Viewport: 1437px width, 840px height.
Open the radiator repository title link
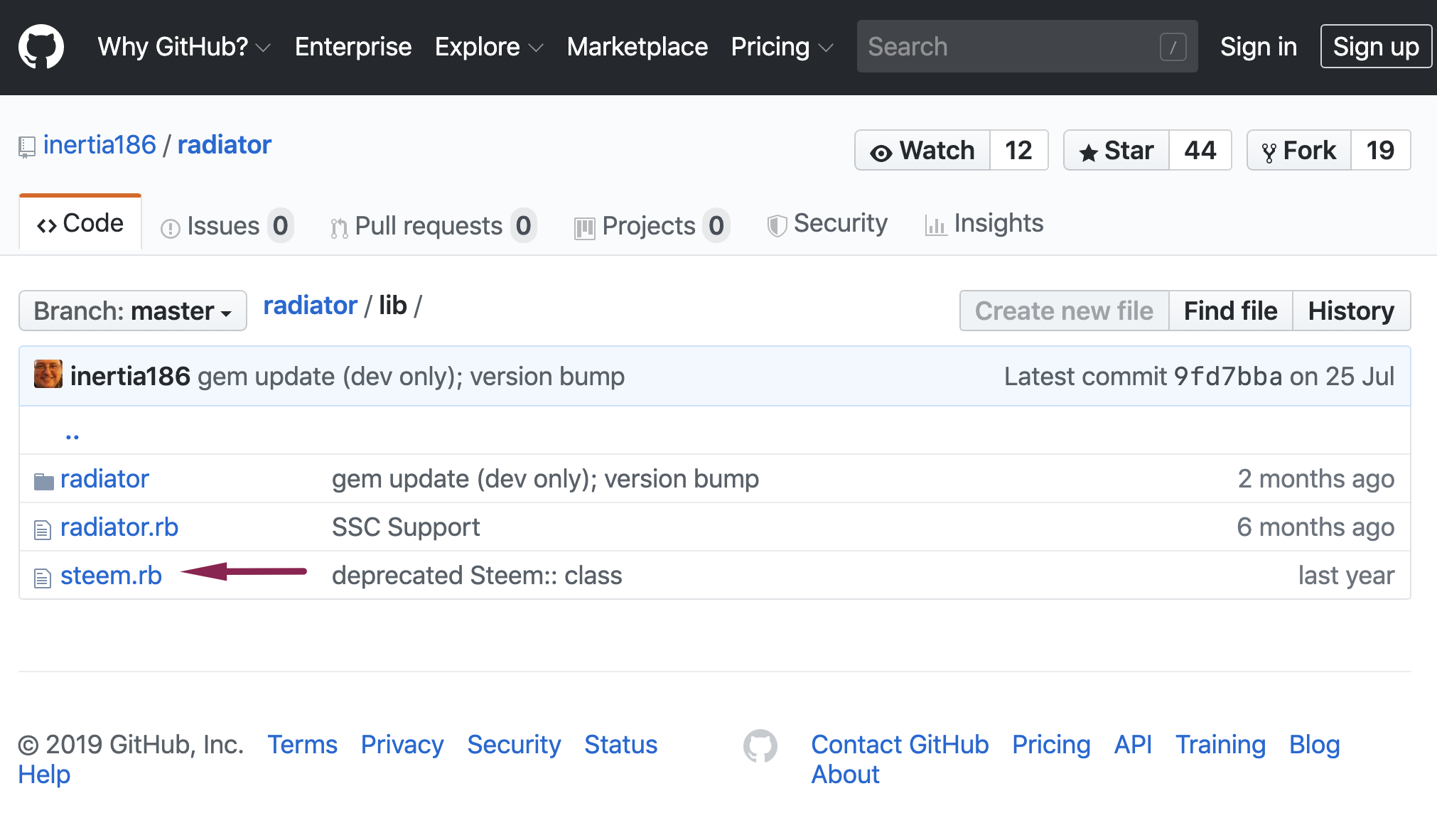225,145
